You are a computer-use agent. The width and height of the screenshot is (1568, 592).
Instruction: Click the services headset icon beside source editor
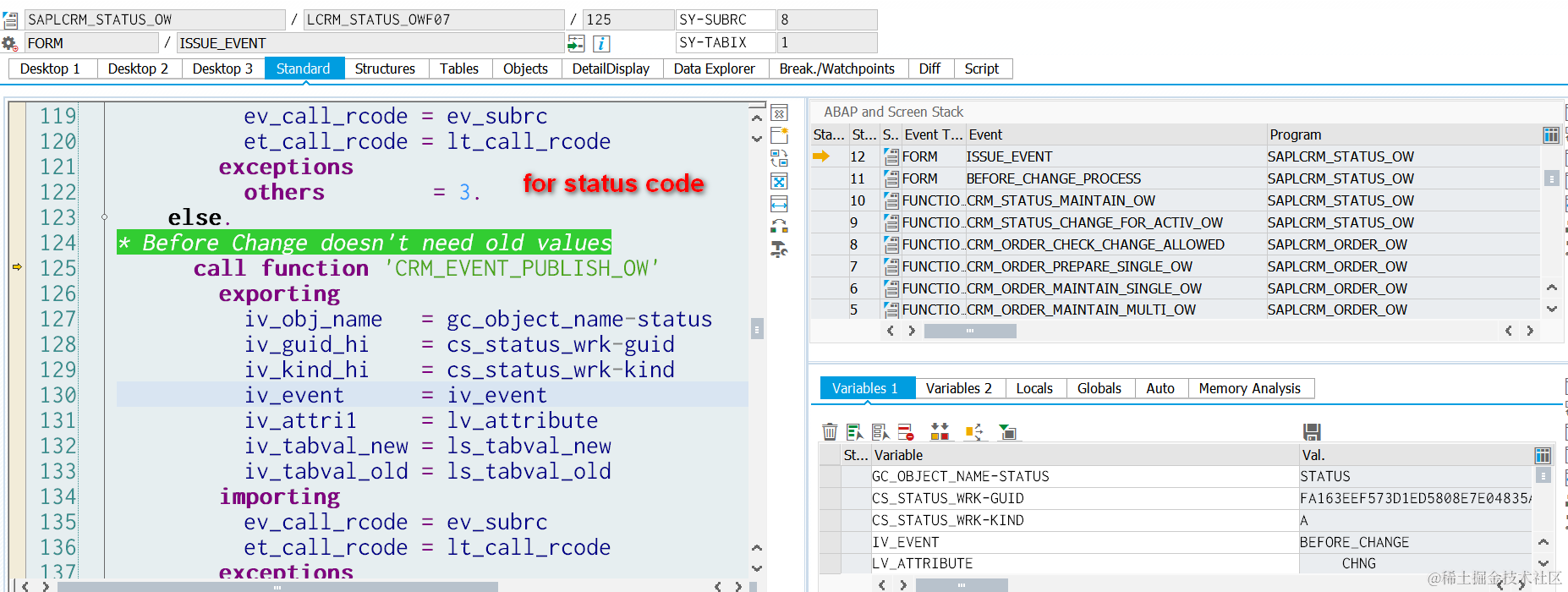(779, 226)
